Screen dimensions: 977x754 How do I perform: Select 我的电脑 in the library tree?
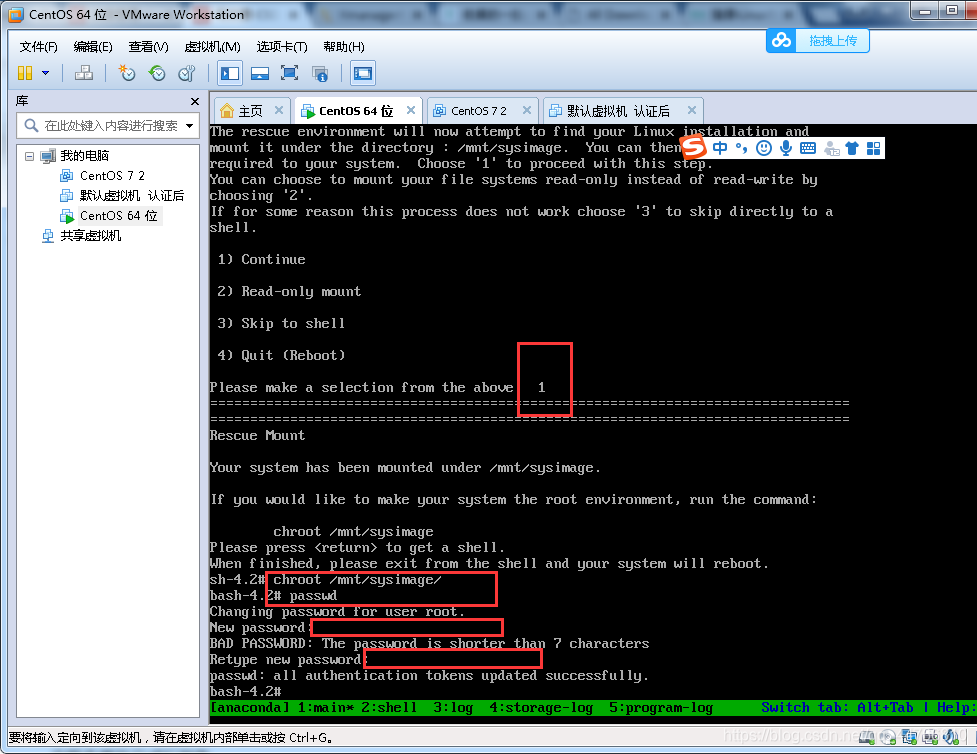[84, 156]
